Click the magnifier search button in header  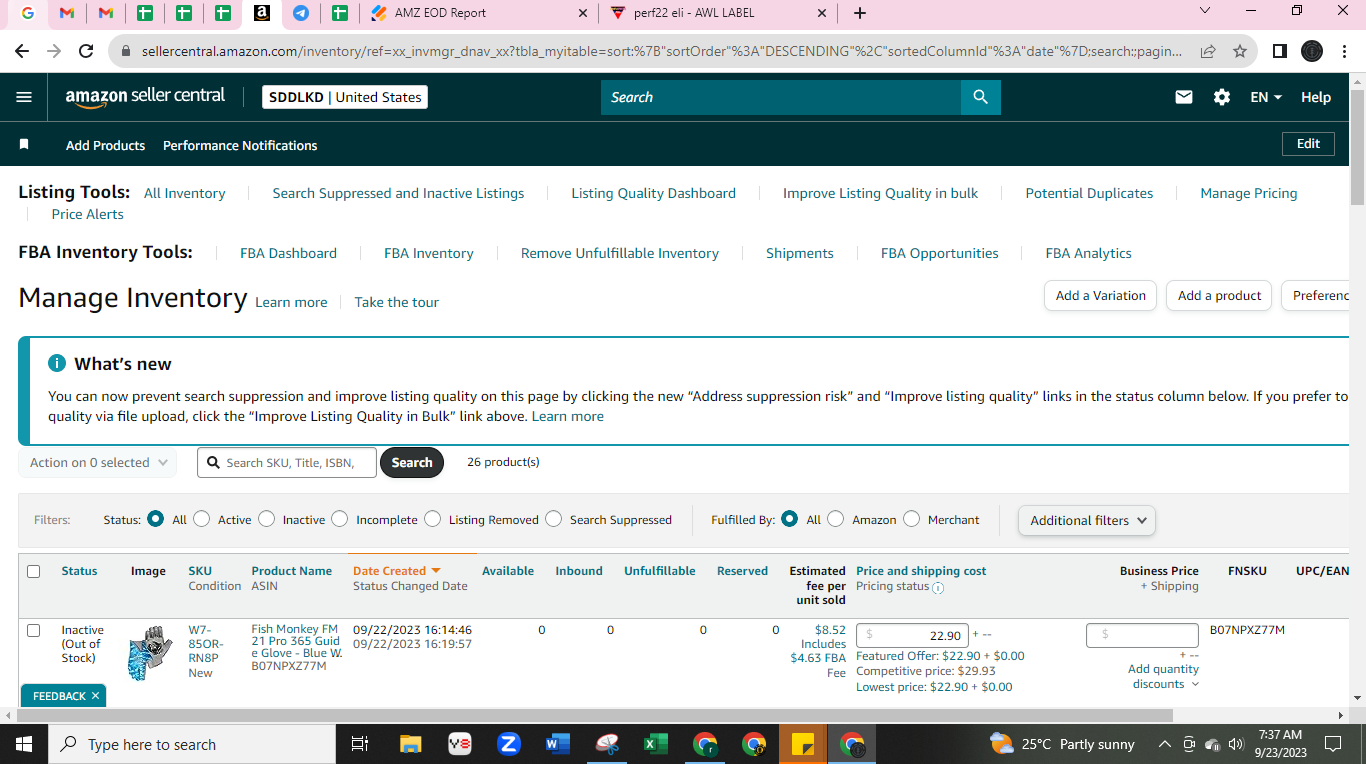pyautogui.click(x=980, y=97)
